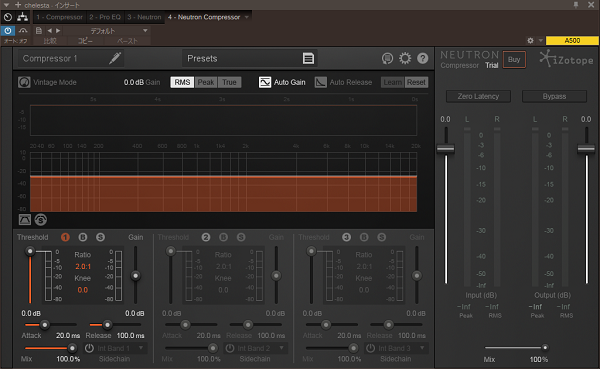Open the Neutron options gear icon
The image size is (600, 369).
[x=405, y=58]
